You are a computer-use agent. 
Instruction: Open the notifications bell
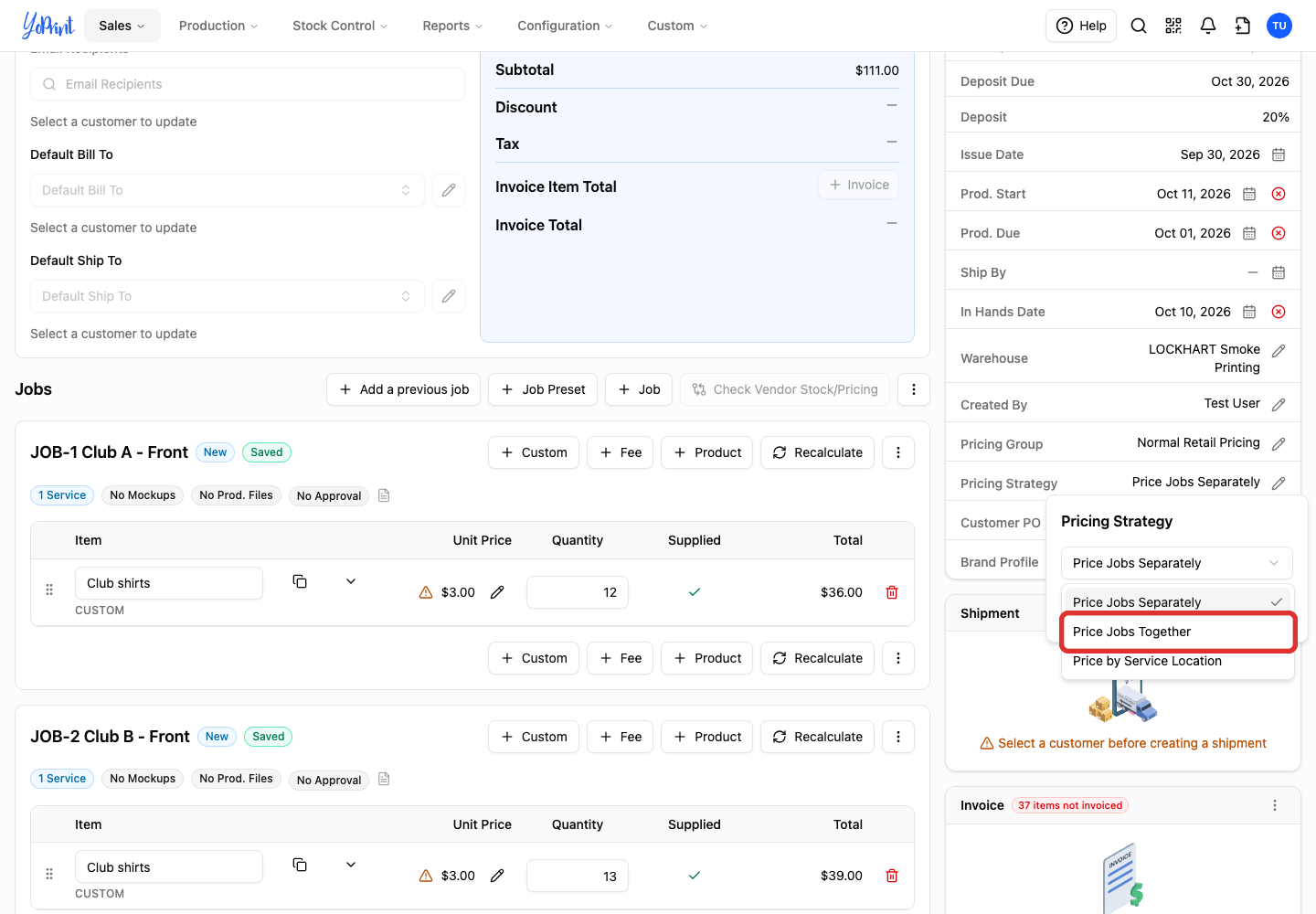tap(1208, 26)
